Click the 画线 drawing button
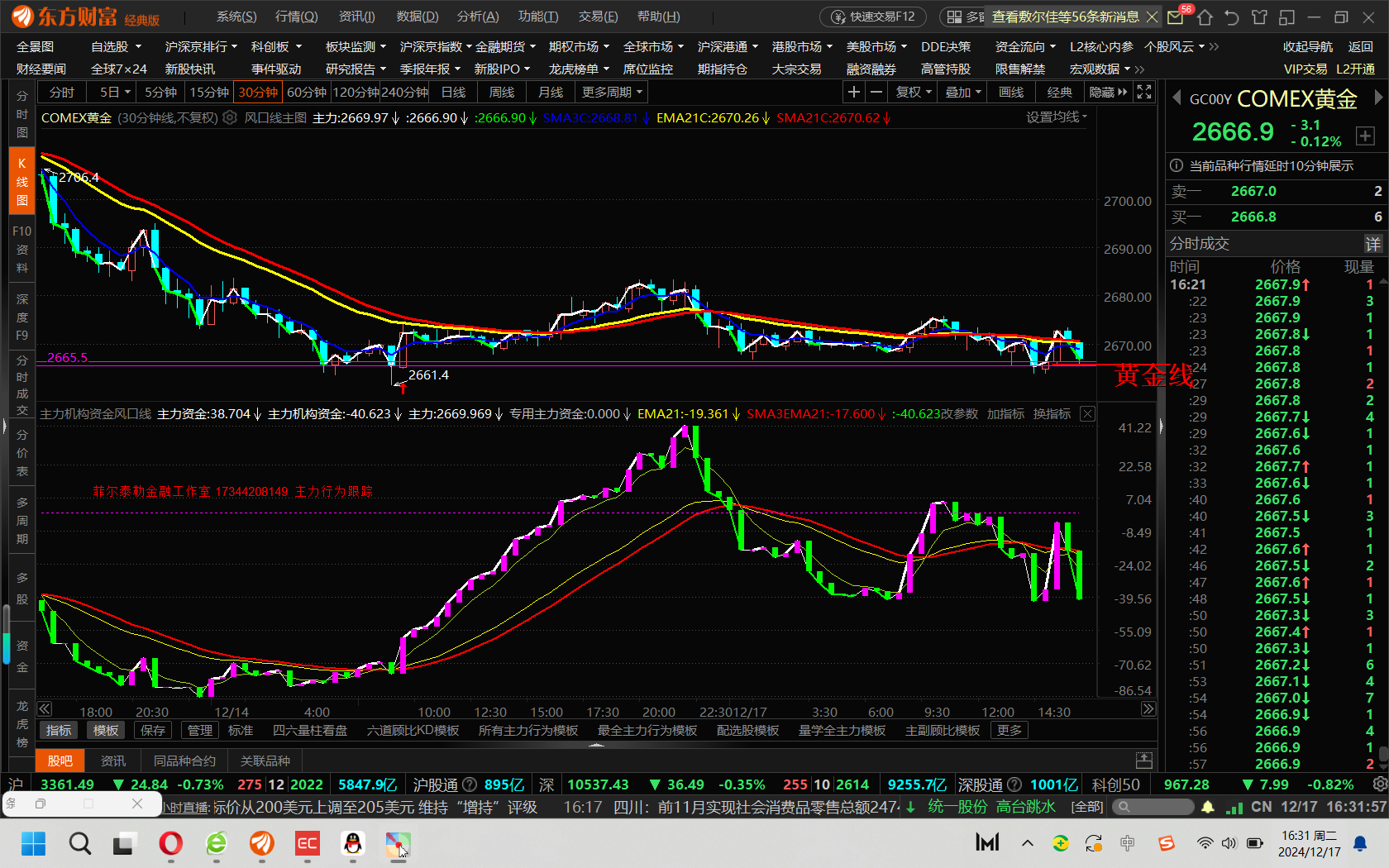 click(1011, 92)
